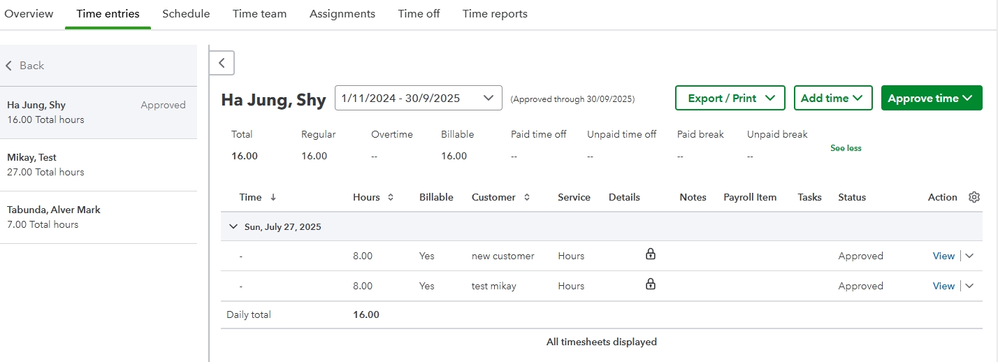The image size is (998, 362).
Task: Go to Assignments tab
Action: [342, 14]
